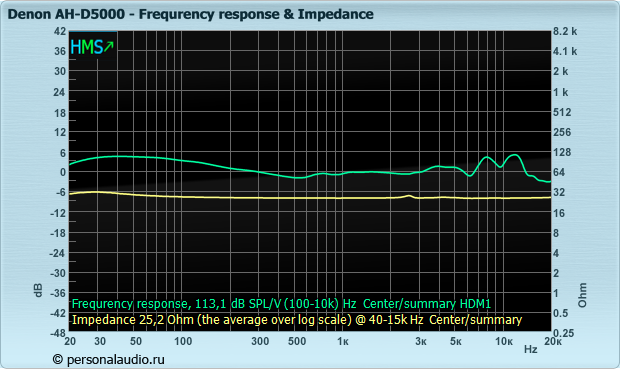The height and width of the screenshot is (369, 620).
Task: Open the personalaudio.ru copyright link
Action: coord(108,360)
